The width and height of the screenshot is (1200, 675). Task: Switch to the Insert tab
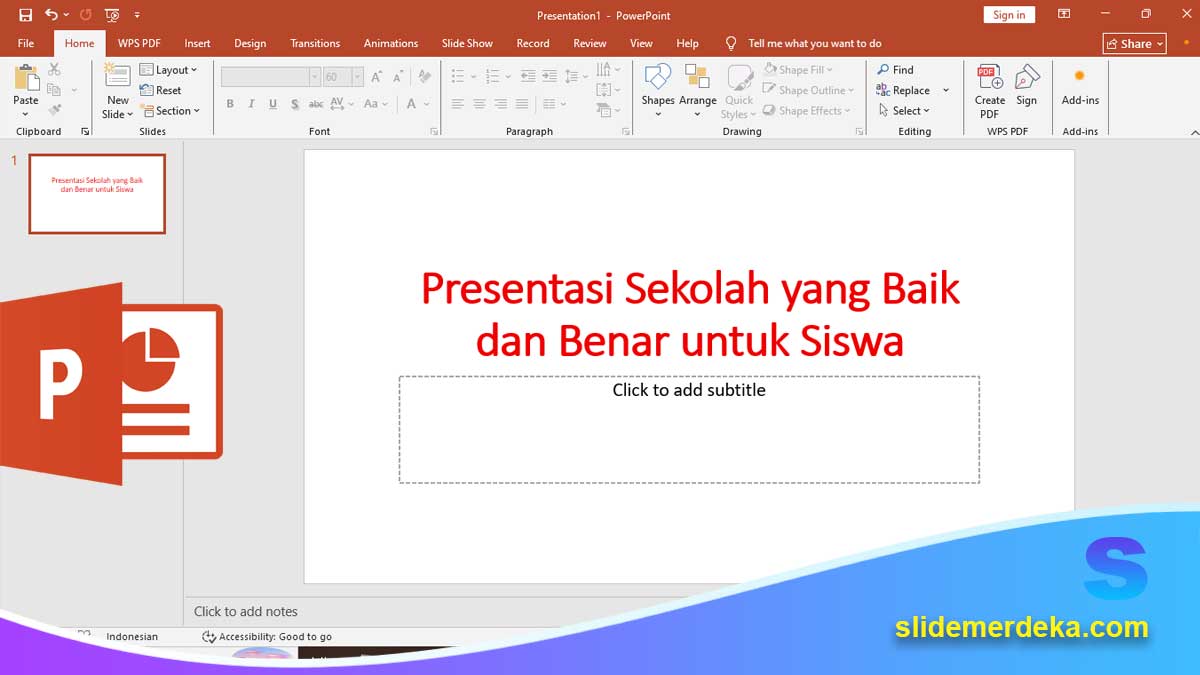click(x=197, y=43)
